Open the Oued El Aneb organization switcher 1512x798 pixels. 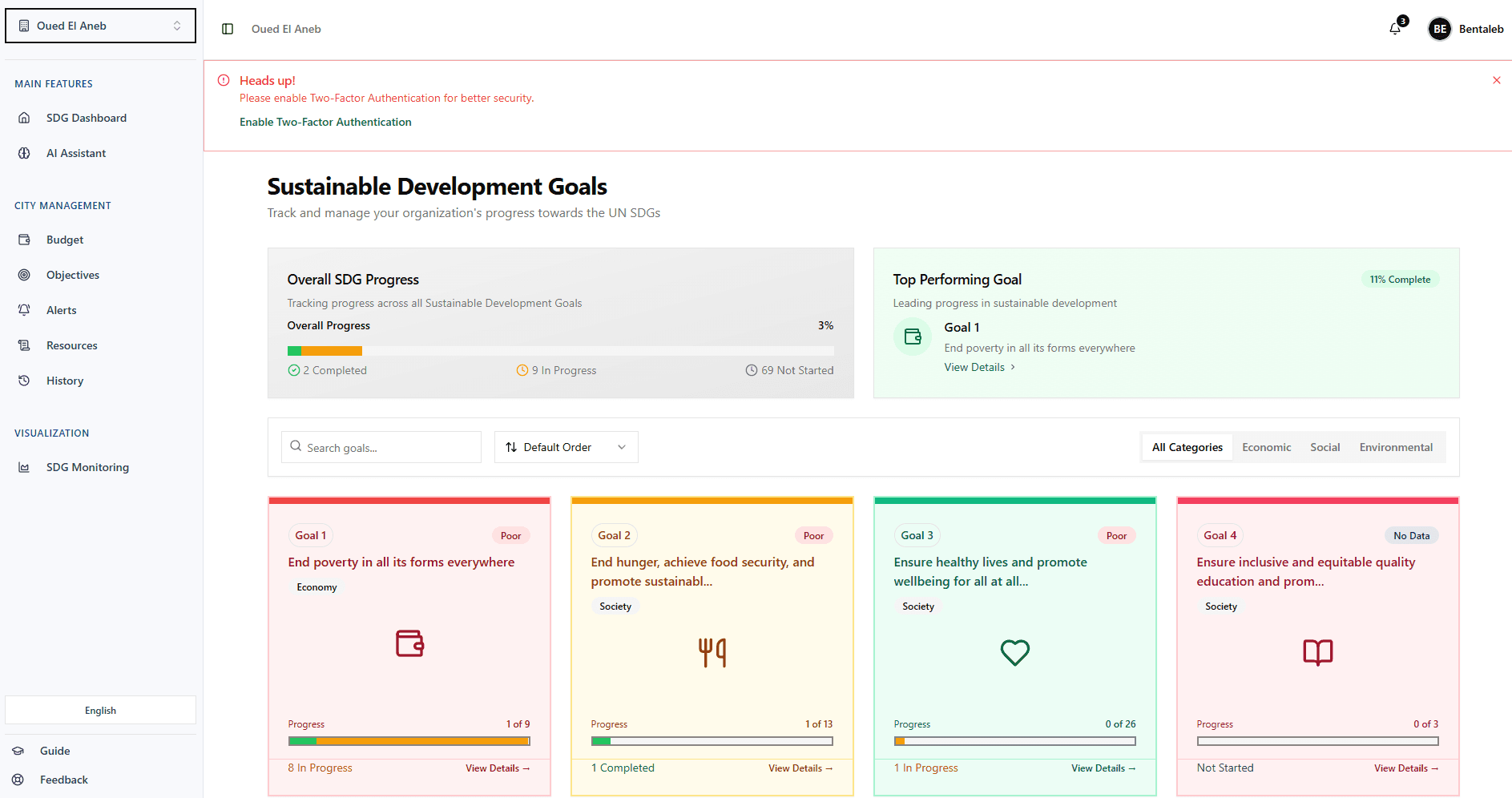[100, 25]
